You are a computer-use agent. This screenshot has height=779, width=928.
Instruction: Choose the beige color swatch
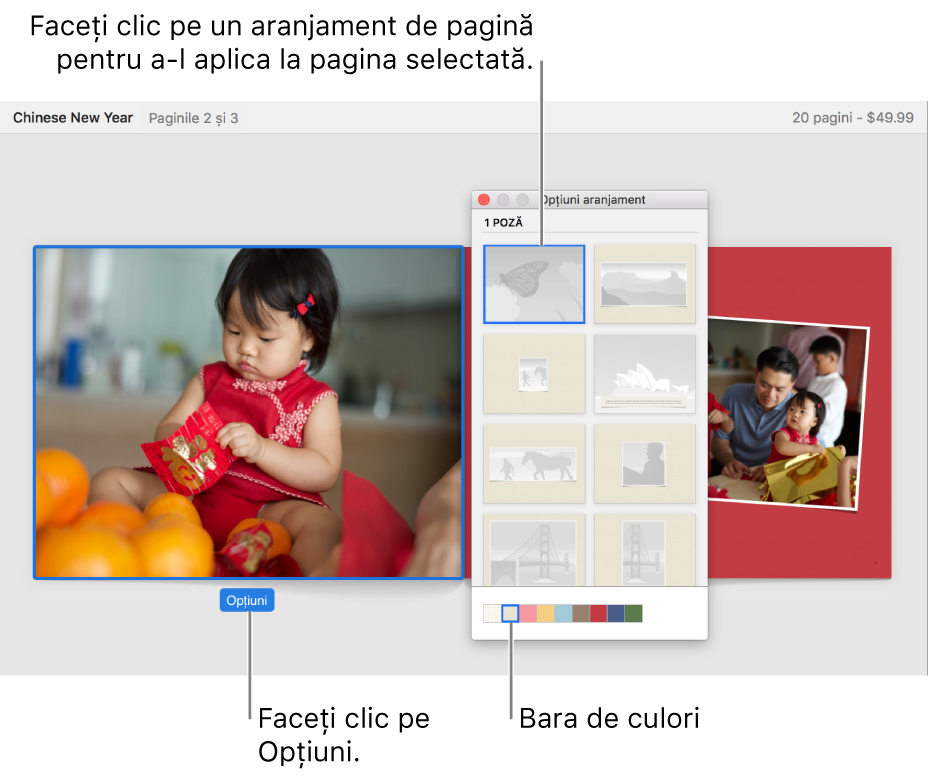(x=510, y=613)
